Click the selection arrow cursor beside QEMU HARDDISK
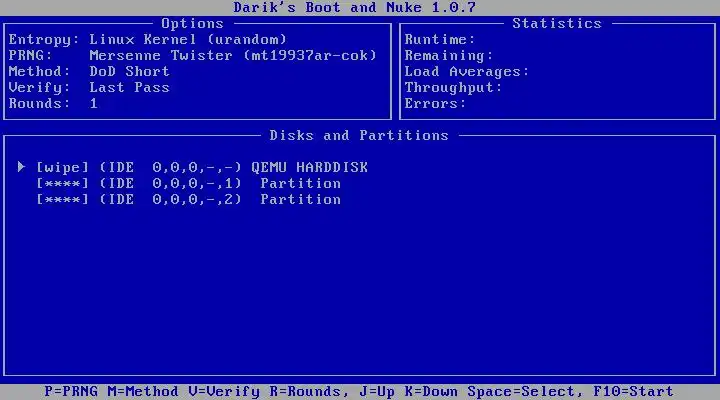Screen dimensions: 720x400 [21, 167]
